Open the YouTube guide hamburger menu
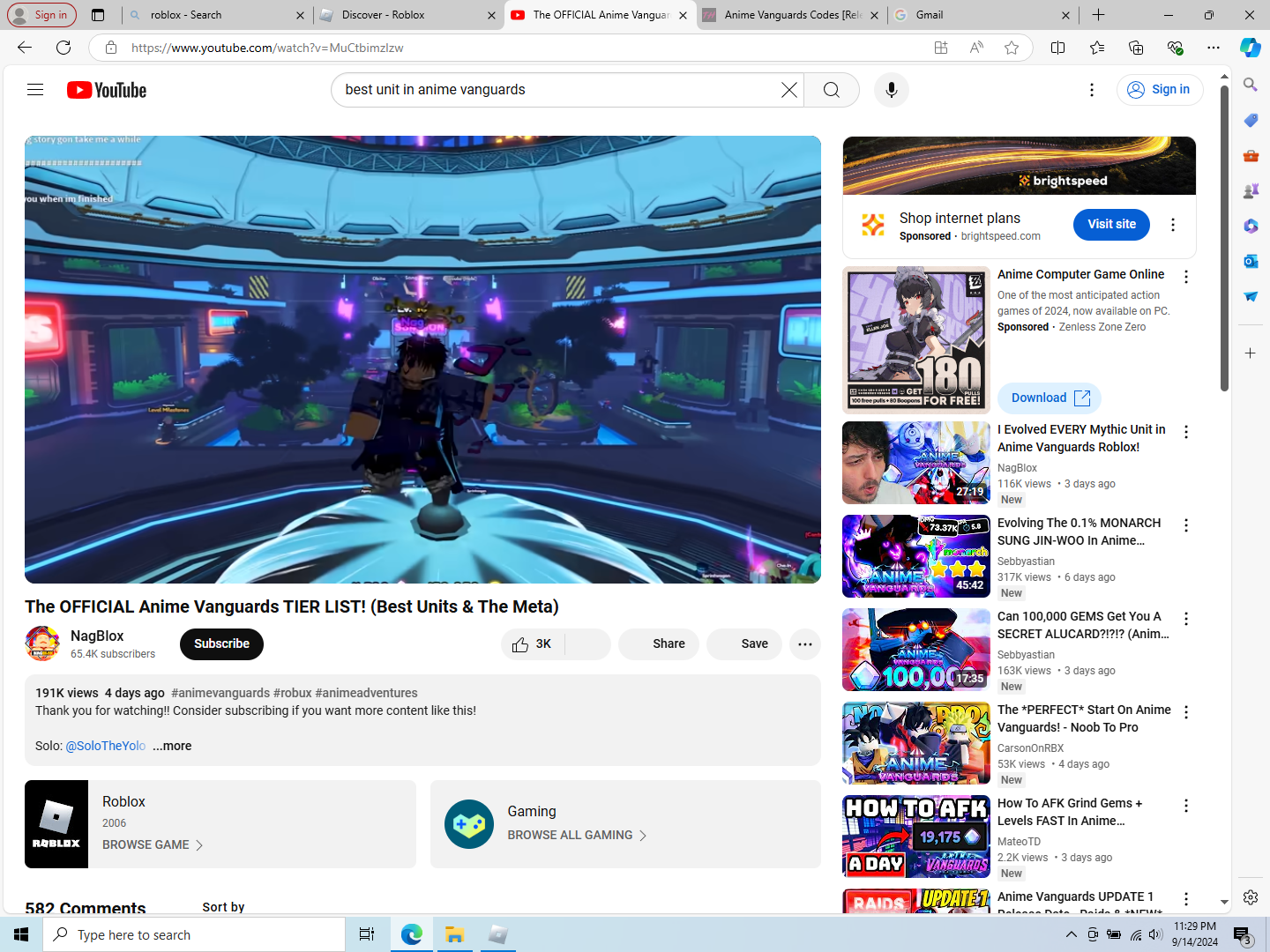This screenshot has width=1270, height=952. (35, 90)
